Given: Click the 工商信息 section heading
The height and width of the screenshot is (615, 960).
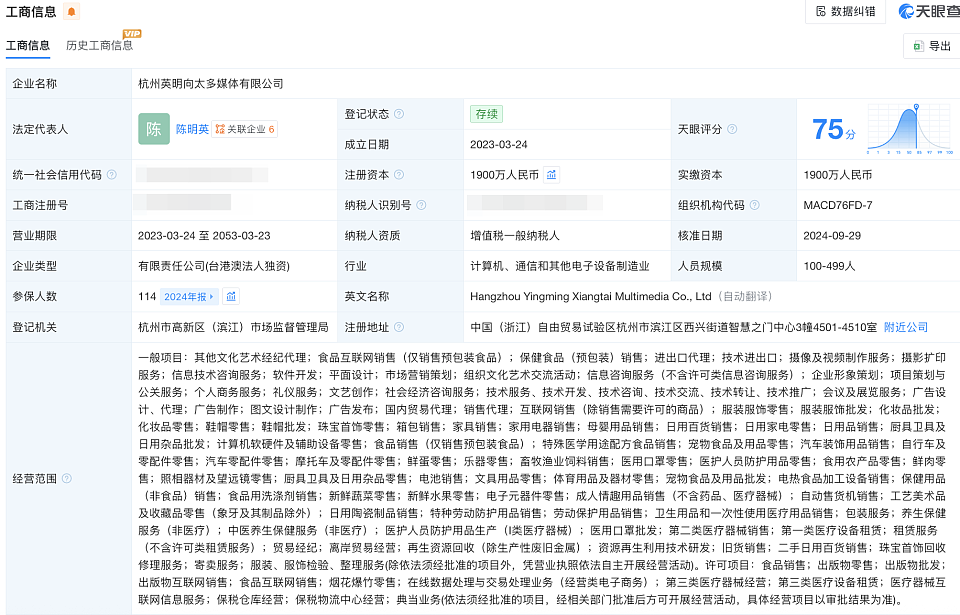Looking at the screenshot, I should 31,12.
